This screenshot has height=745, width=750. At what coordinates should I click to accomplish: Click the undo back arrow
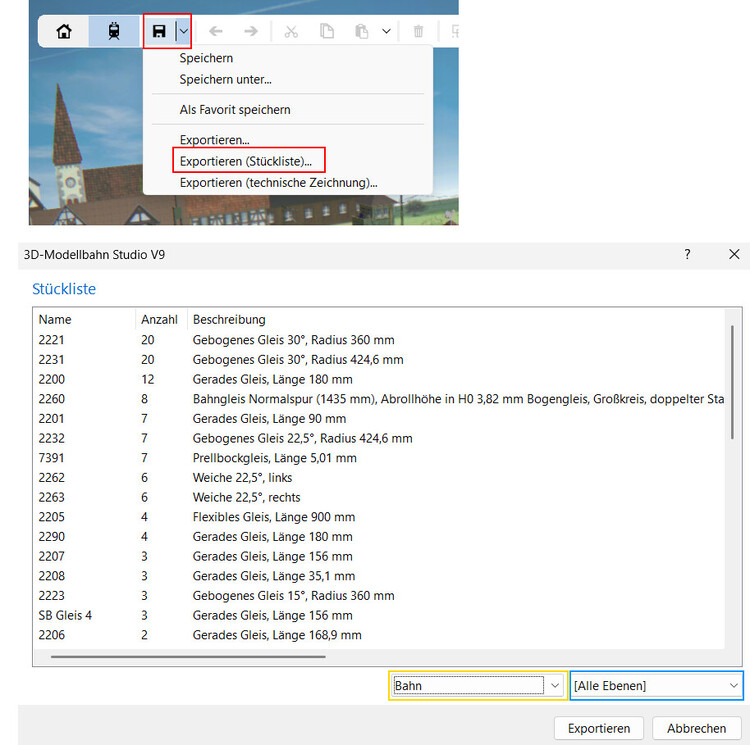[x=216, y=31]
